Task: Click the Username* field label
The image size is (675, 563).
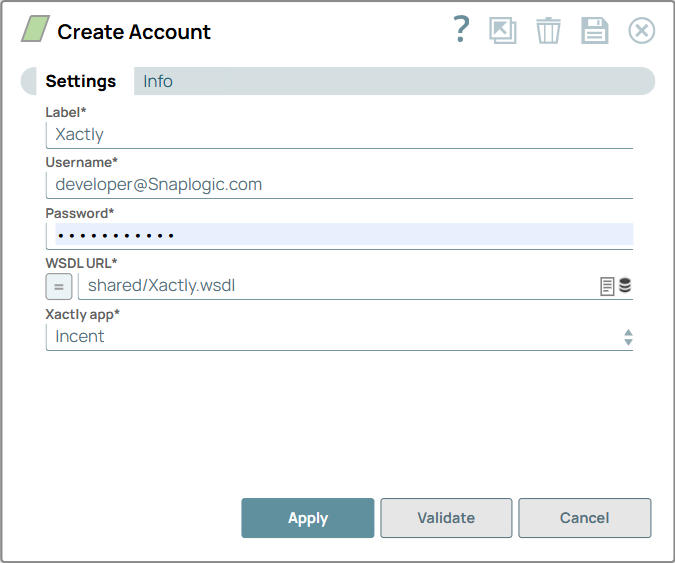Action: pos(81,162)
